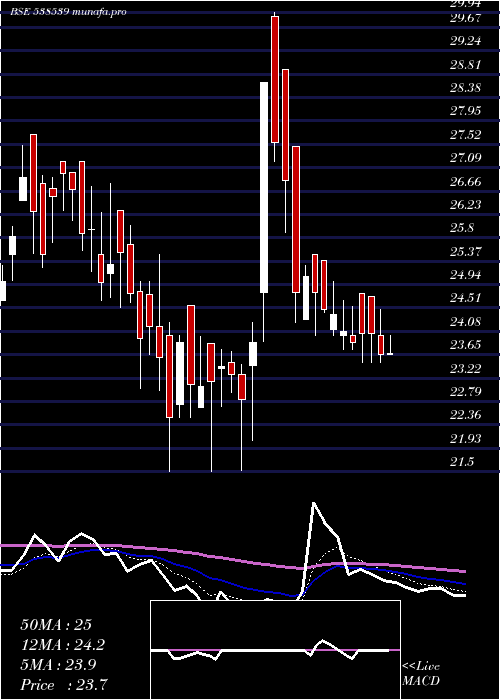Click the 21.93 price axis label

coord(466,438)
